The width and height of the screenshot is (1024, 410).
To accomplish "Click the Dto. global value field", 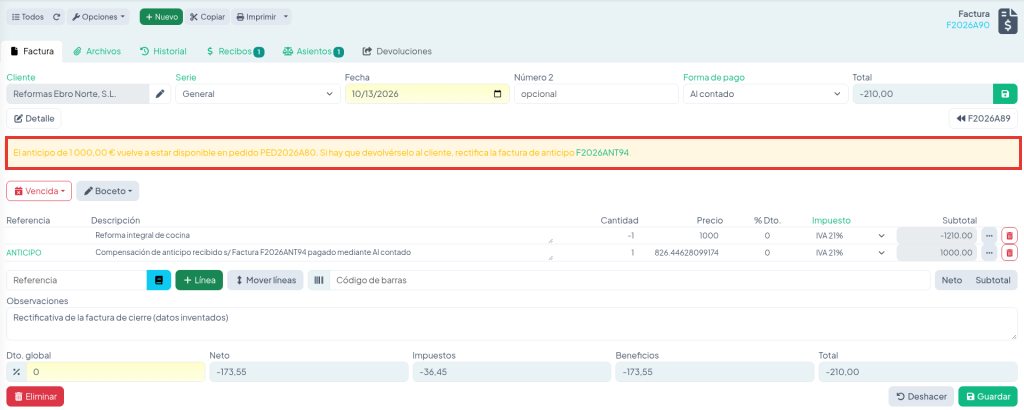I will tap(116, 371).
